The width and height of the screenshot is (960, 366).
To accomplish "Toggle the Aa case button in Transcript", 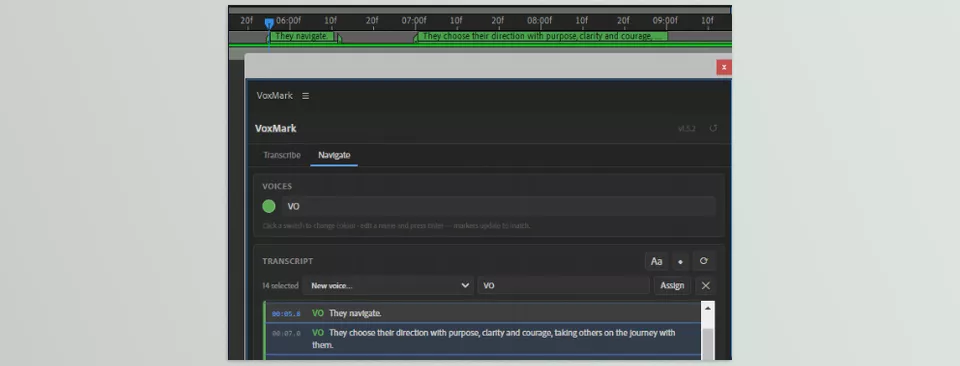I will click(x=656, y=261).
